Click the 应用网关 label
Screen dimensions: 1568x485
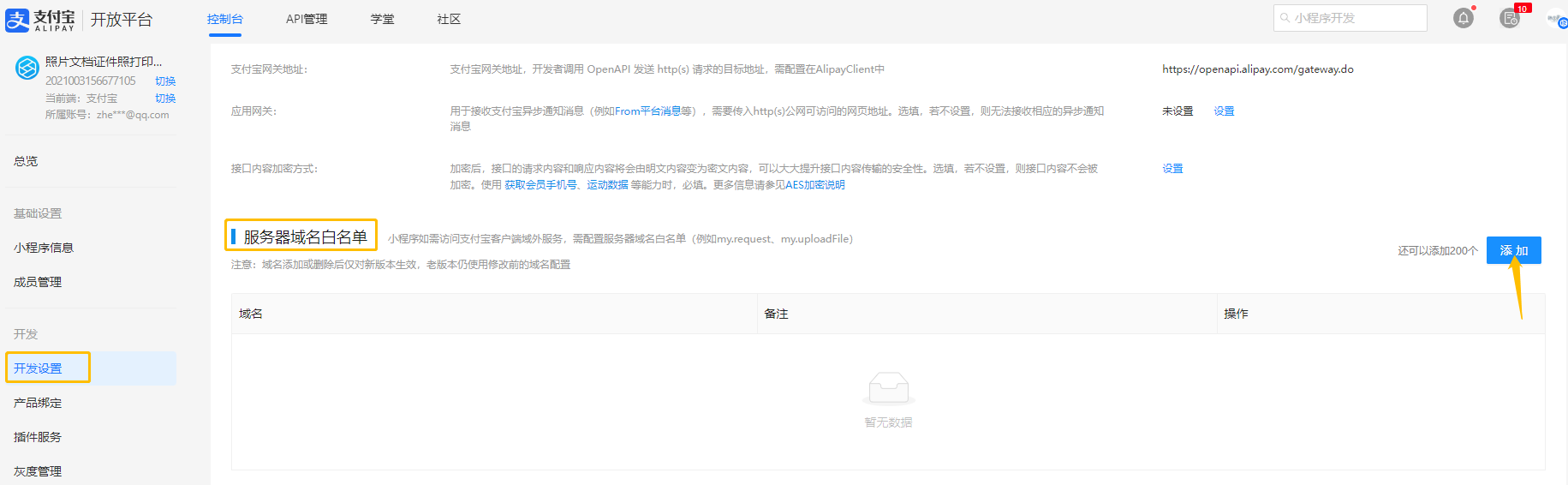pyautogui.click(x=253, y=111)
